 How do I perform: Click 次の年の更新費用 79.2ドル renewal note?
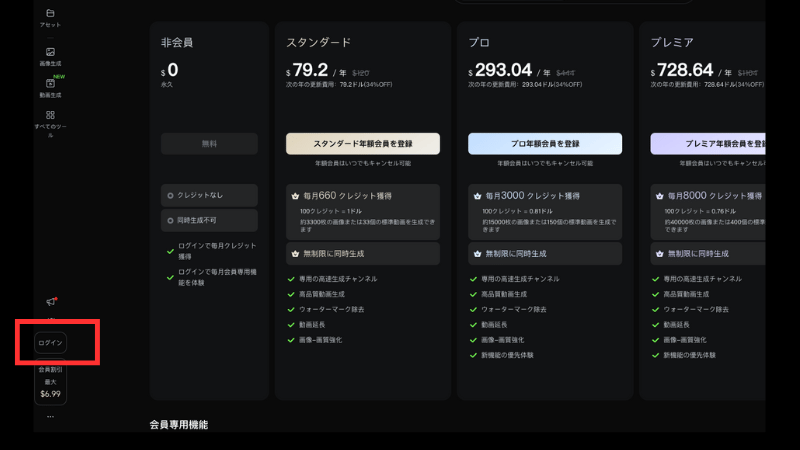(339, 85)
